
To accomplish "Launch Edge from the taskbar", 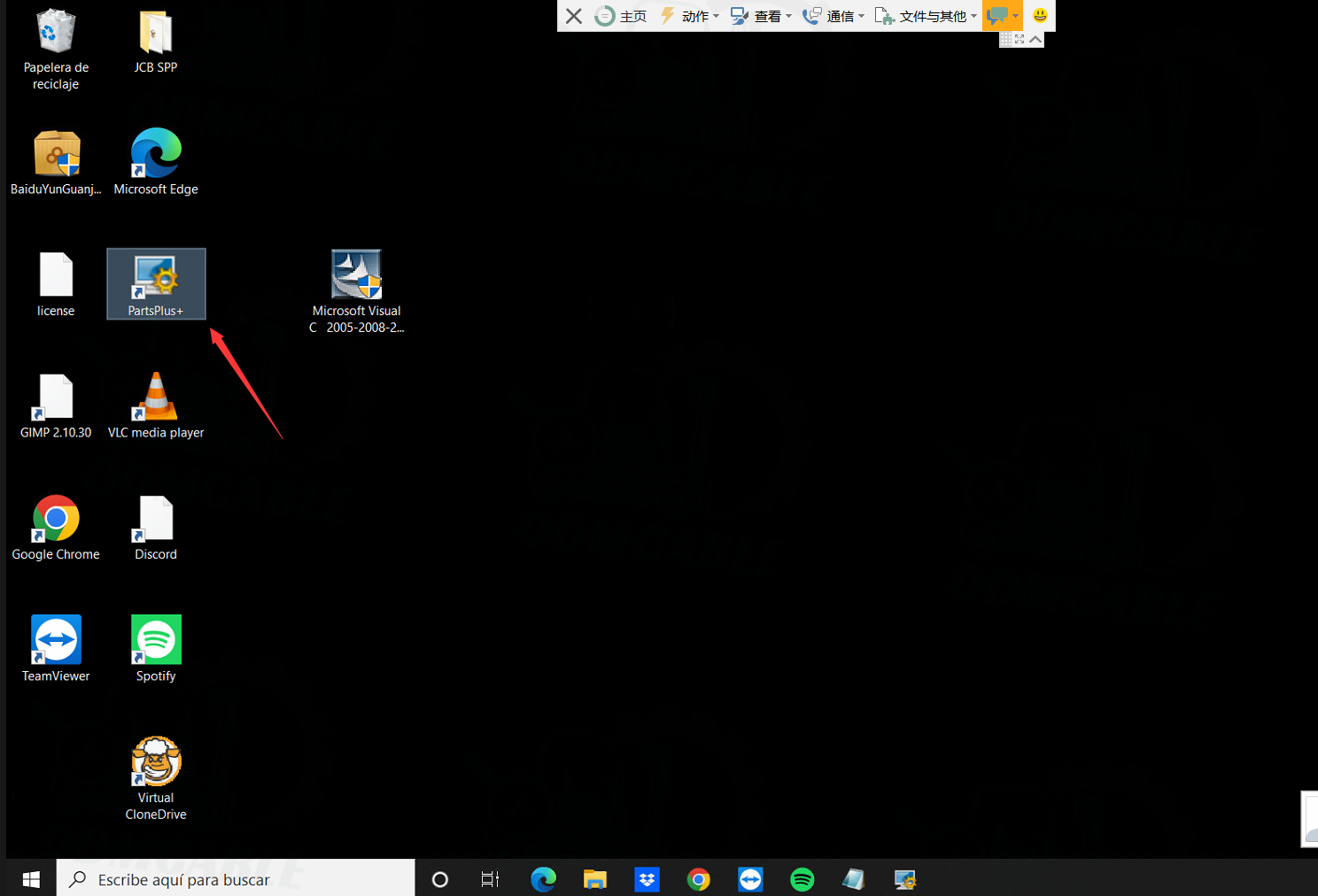I will (543, 879).
